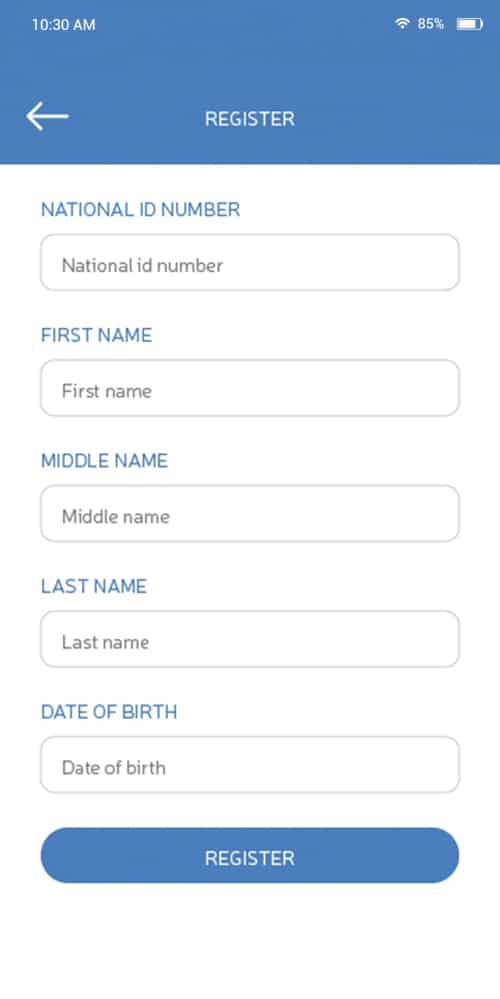Tap the 10:30 AM clock
This screenshot has width=500, height=999.
64,25
